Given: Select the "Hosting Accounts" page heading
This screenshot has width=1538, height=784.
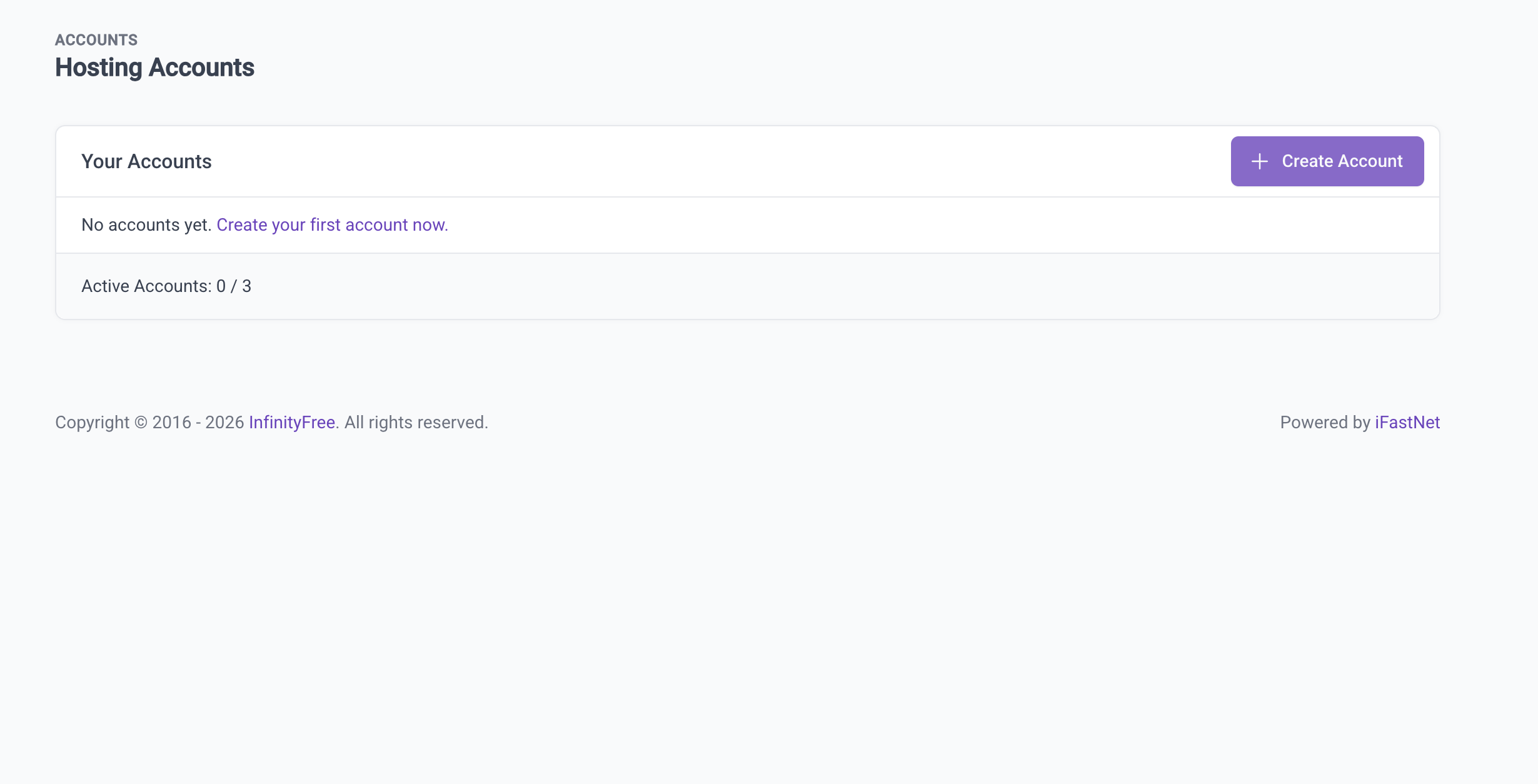Looking at the screenshot, I should (x=154, y=67).
